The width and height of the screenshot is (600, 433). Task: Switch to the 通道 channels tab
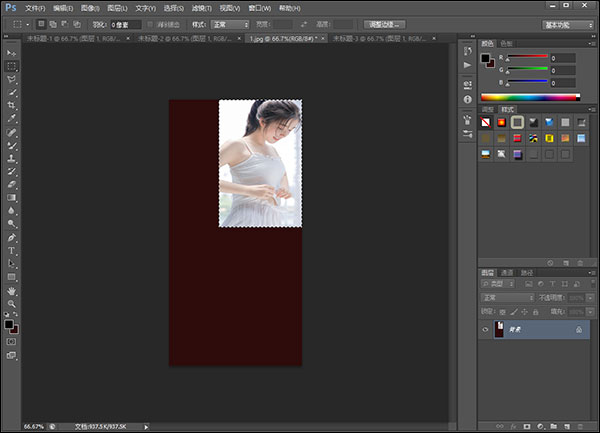click(x=507, y=272)
